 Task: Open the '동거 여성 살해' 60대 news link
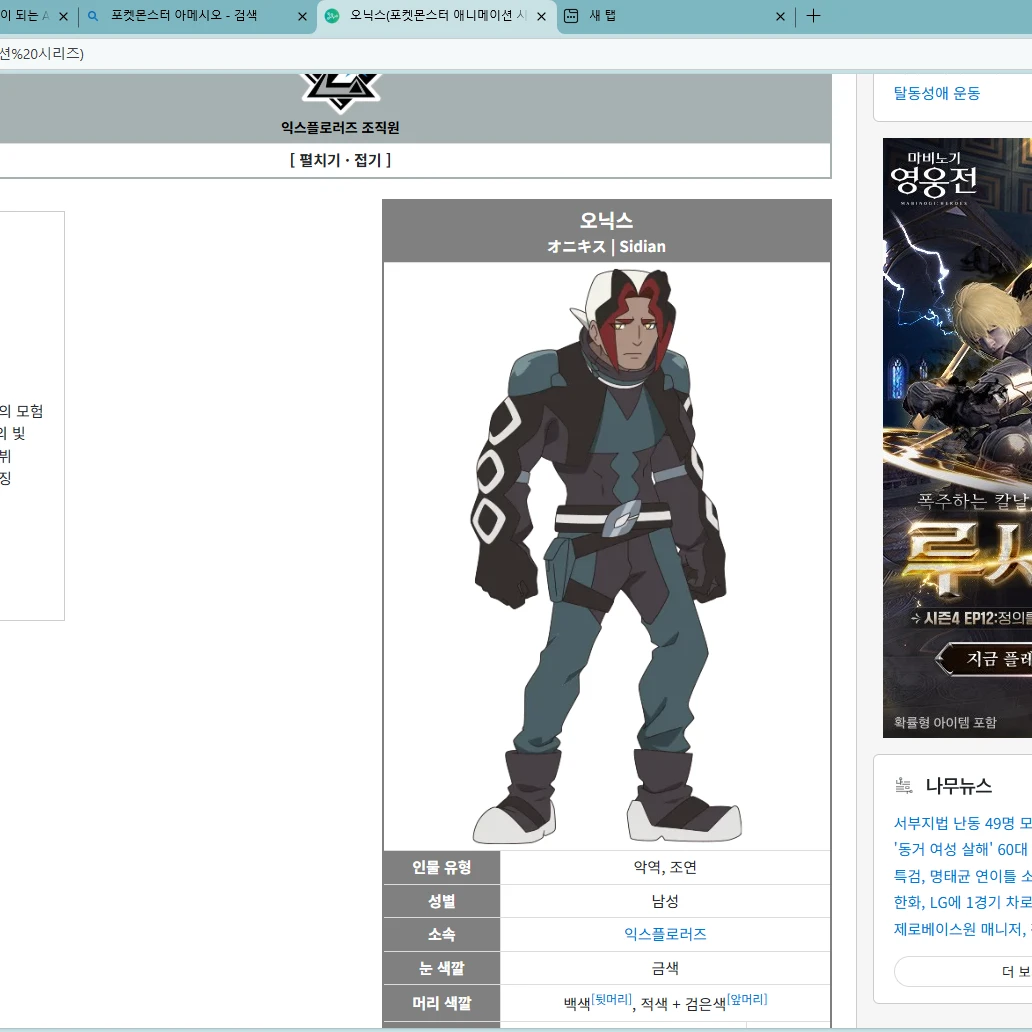(962, 850)
